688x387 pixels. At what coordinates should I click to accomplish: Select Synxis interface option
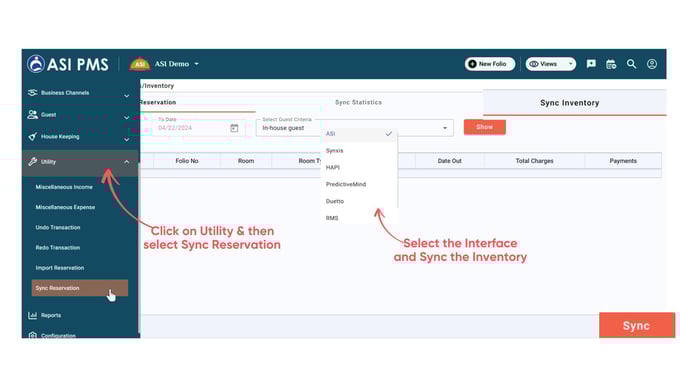tap(359, 150)
